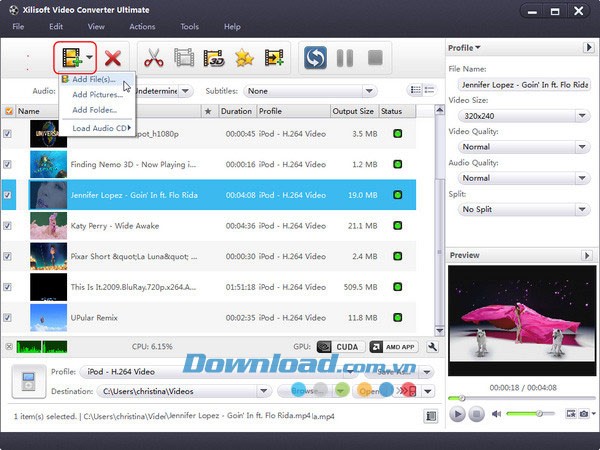
Task: Open the Add File dropdown arrow
Action: (x=89, y=57)
